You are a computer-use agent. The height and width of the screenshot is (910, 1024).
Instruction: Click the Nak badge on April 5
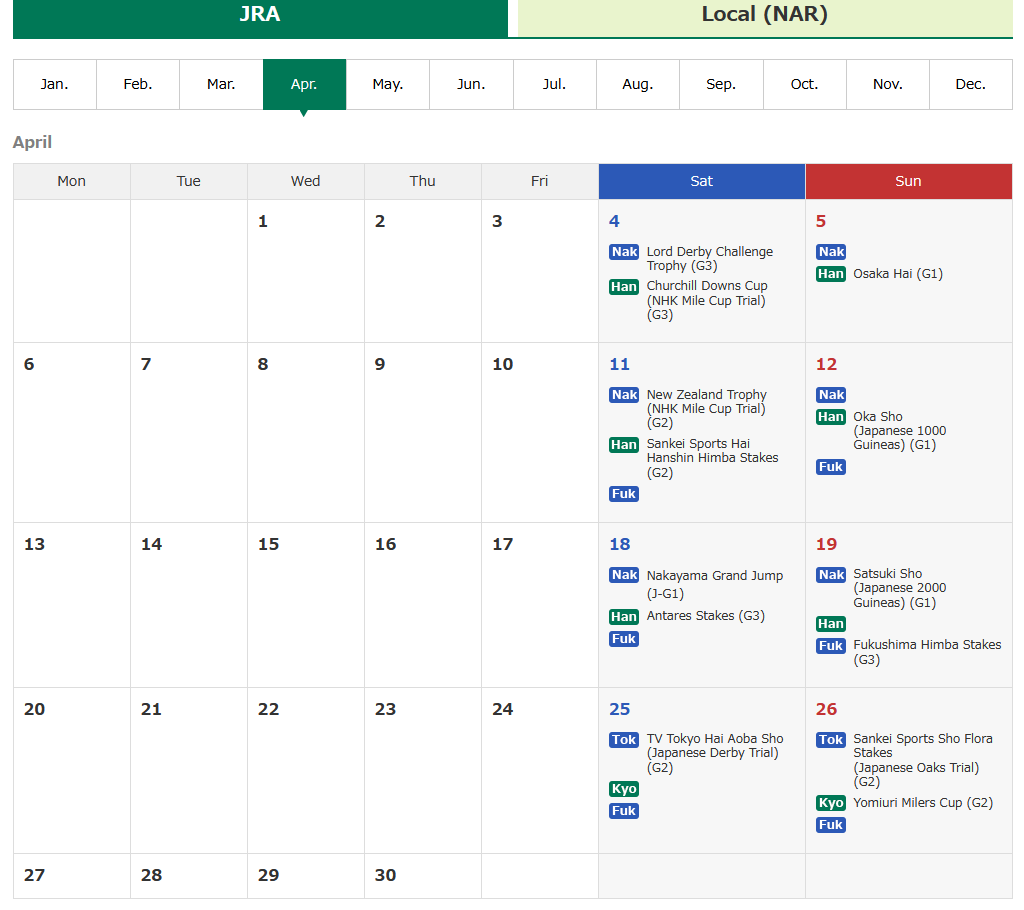(831, 252)
